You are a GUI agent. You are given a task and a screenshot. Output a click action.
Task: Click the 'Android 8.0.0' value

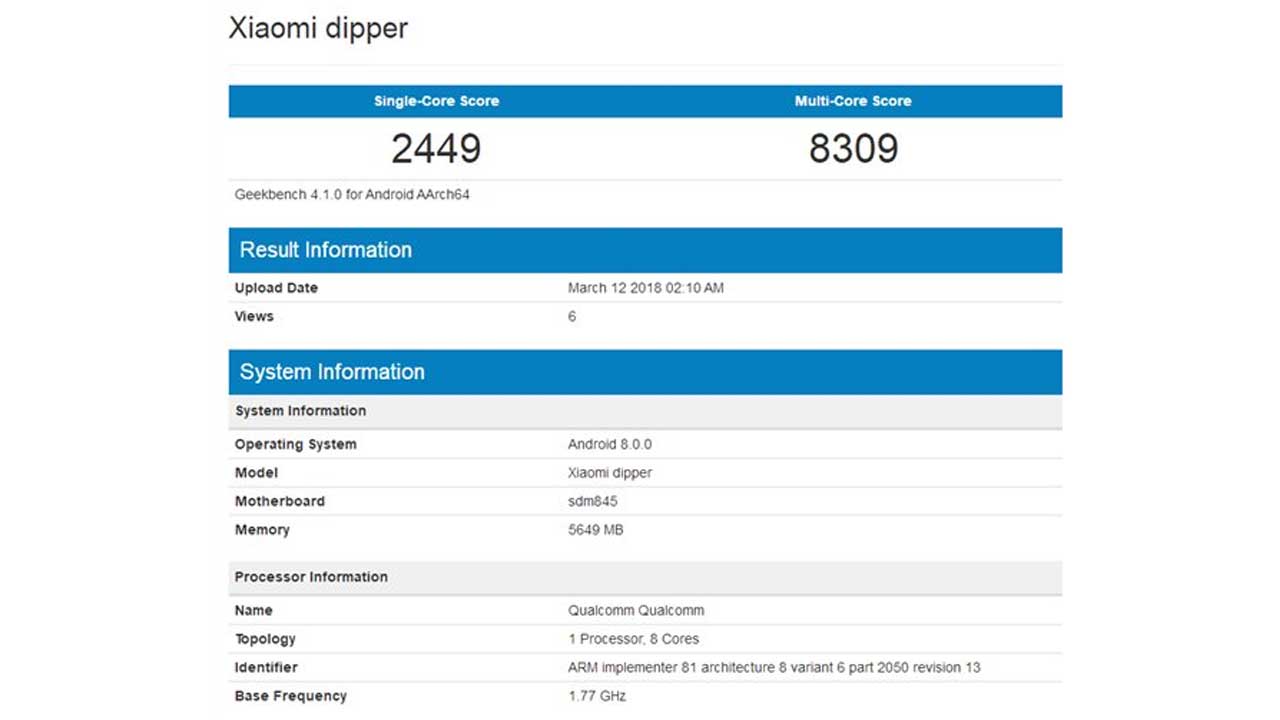[610, 444]
